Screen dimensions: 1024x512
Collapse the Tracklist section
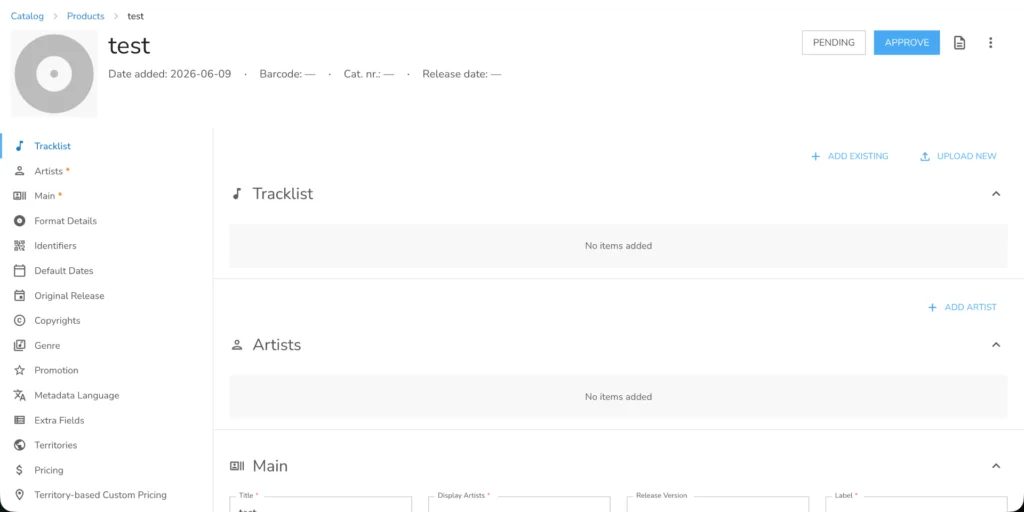point(996,193)
